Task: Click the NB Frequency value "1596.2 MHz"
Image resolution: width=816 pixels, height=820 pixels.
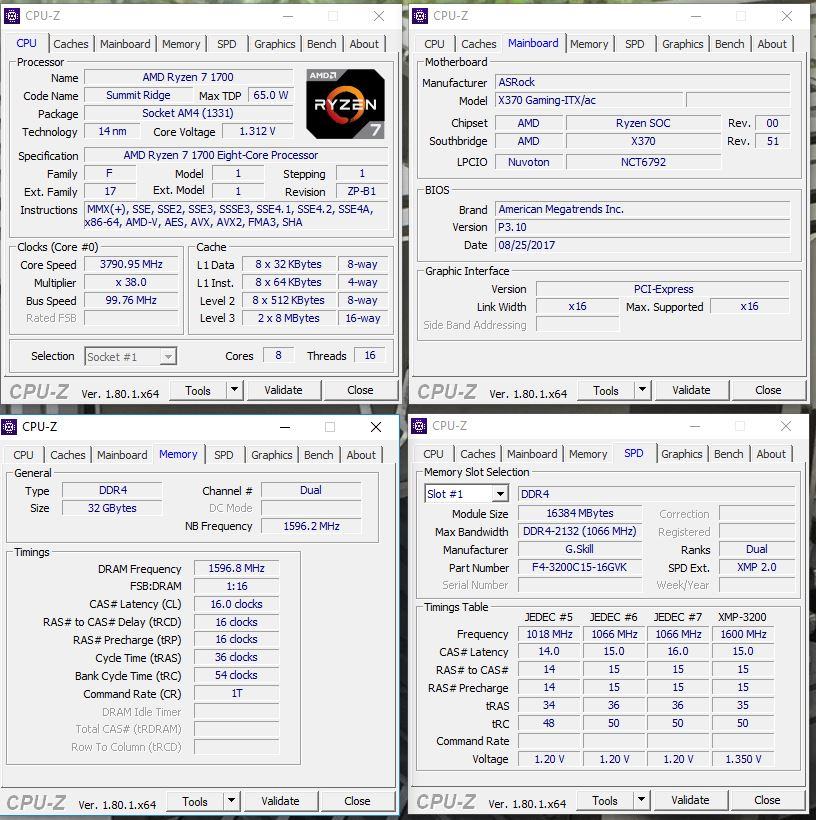Action: click(x=311, y=526)
